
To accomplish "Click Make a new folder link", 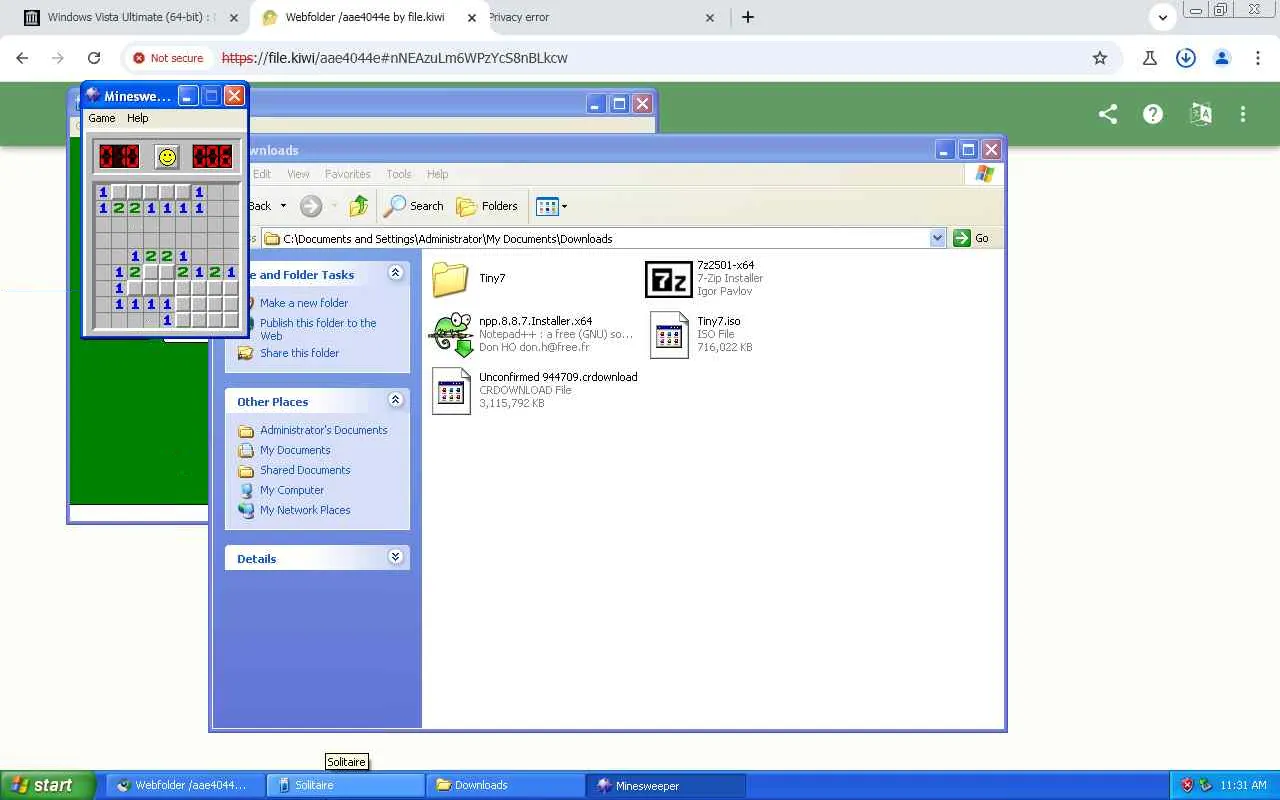I will 304,303.
